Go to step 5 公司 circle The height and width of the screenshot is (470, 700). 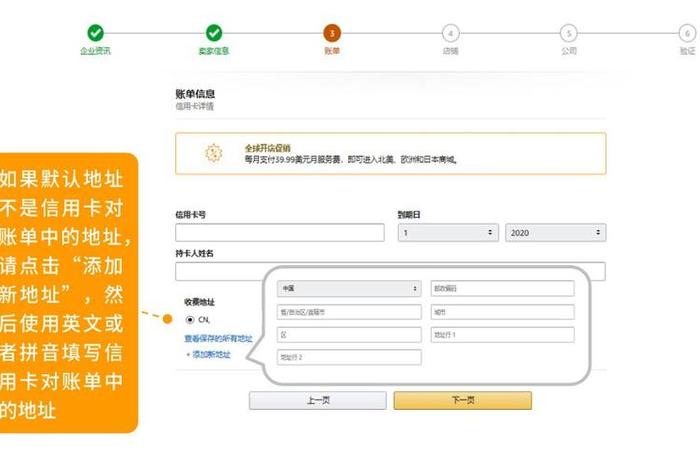click(569, 33)
